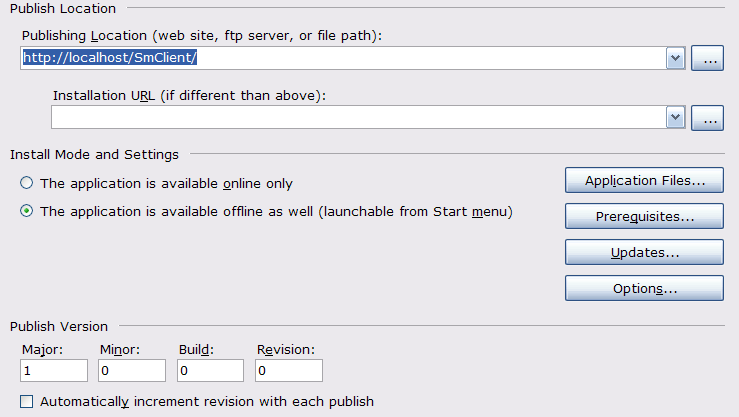This screenshot has width=739, height=417.
Task: Click the Major version field
Action: [54, 371]
